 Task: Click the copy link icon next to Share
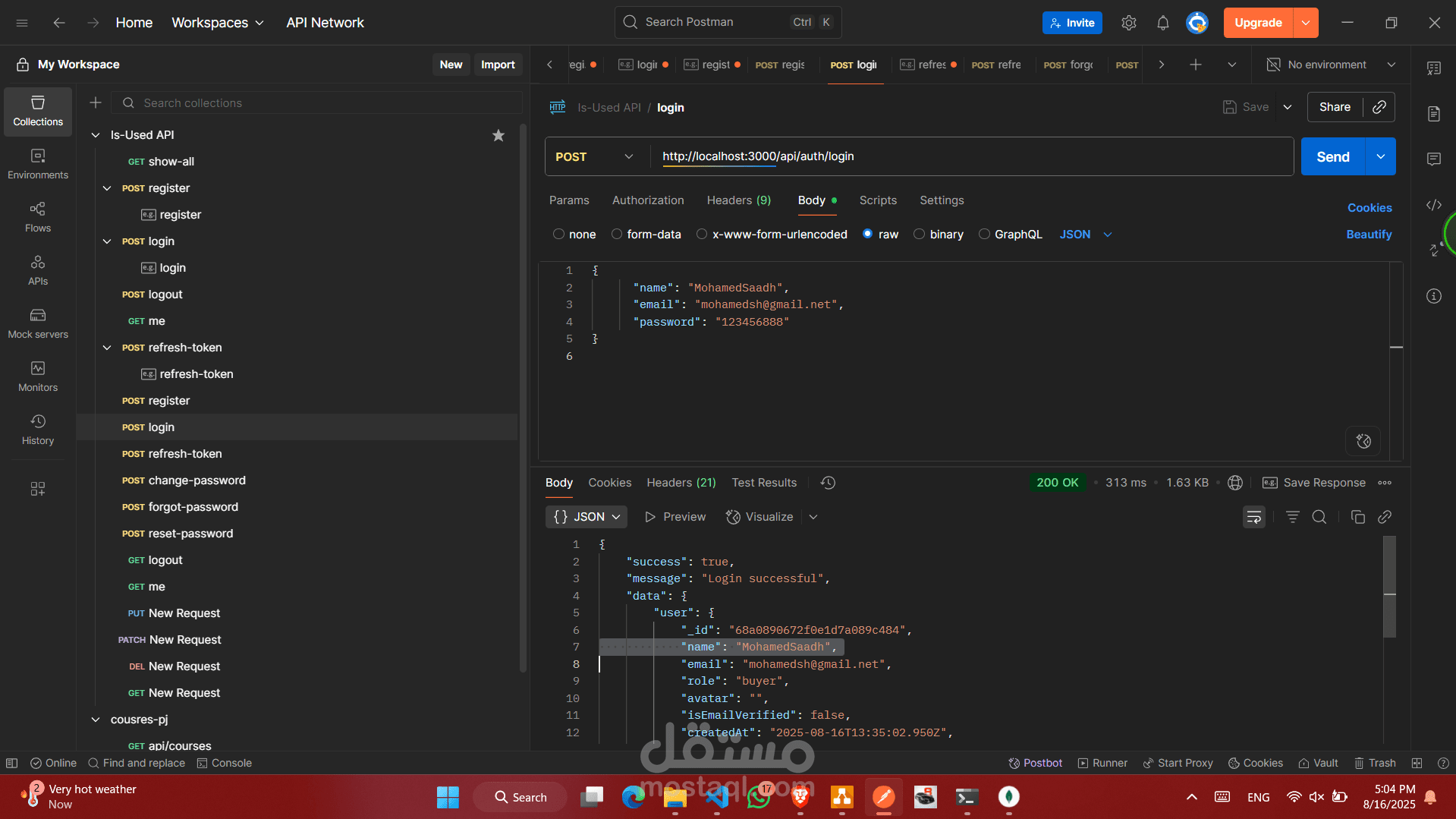1379,107
